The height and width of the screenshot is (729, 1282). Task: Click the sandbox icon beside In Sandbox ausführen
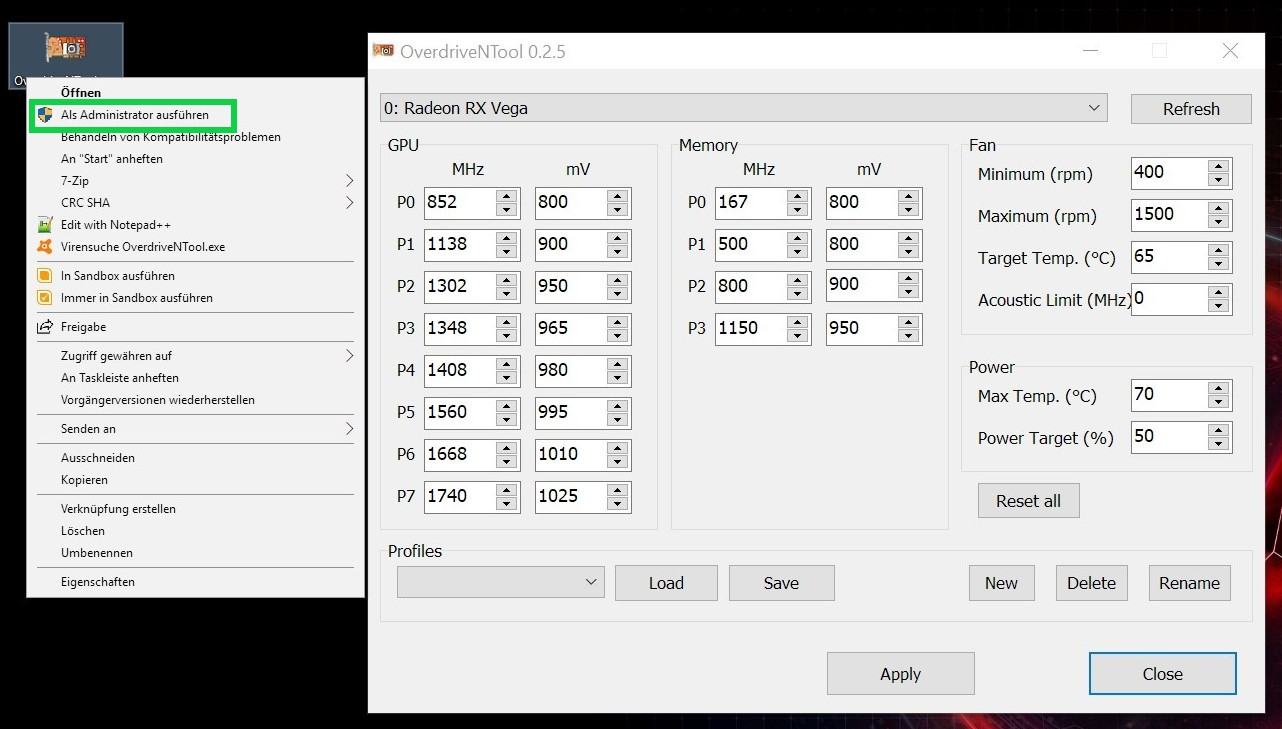pyautogui.click(x=44, y=276)
